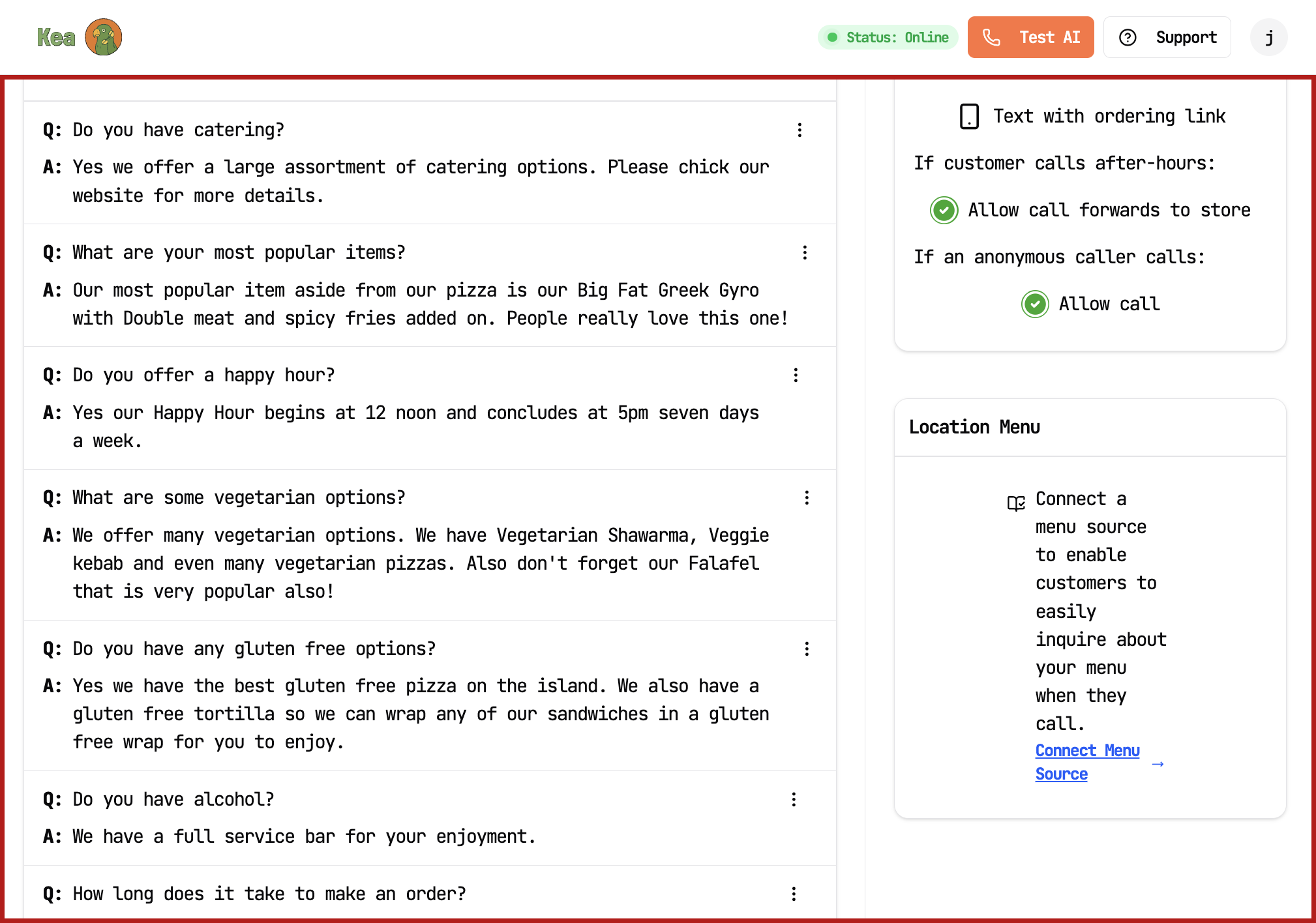Open options menu for catering question

tap(800, 130)
